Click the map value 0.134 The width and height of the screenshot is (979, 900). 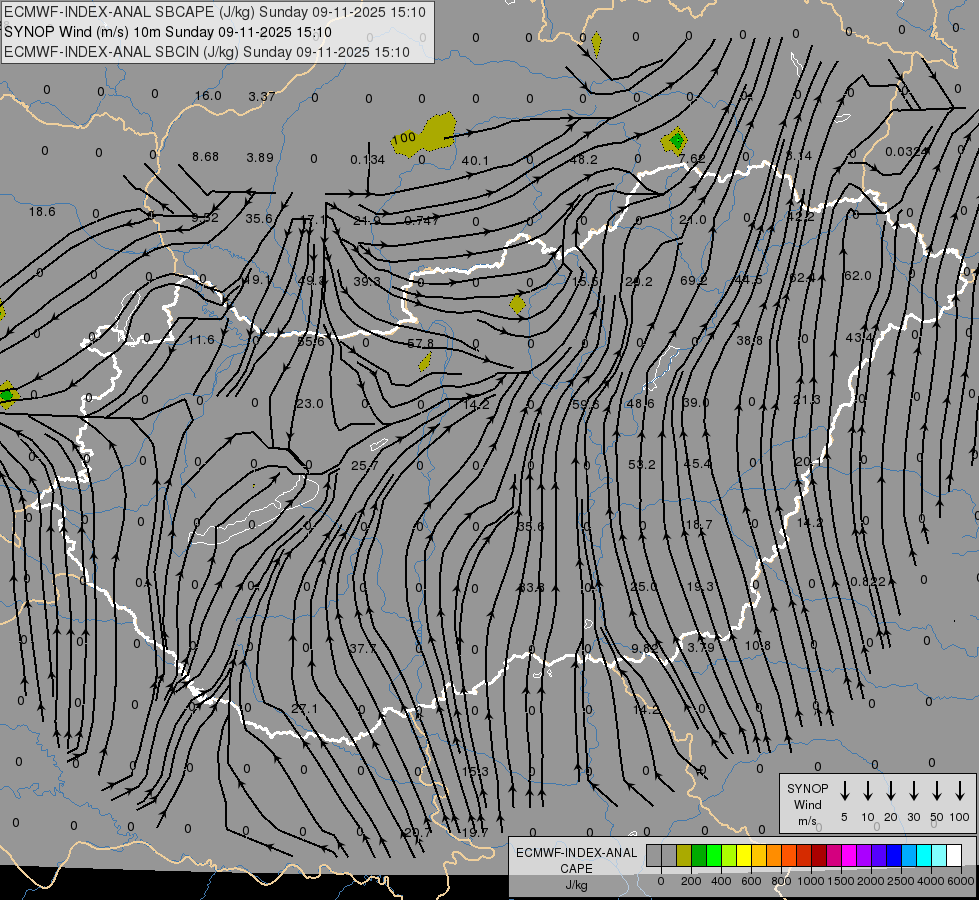pos(367,160)
